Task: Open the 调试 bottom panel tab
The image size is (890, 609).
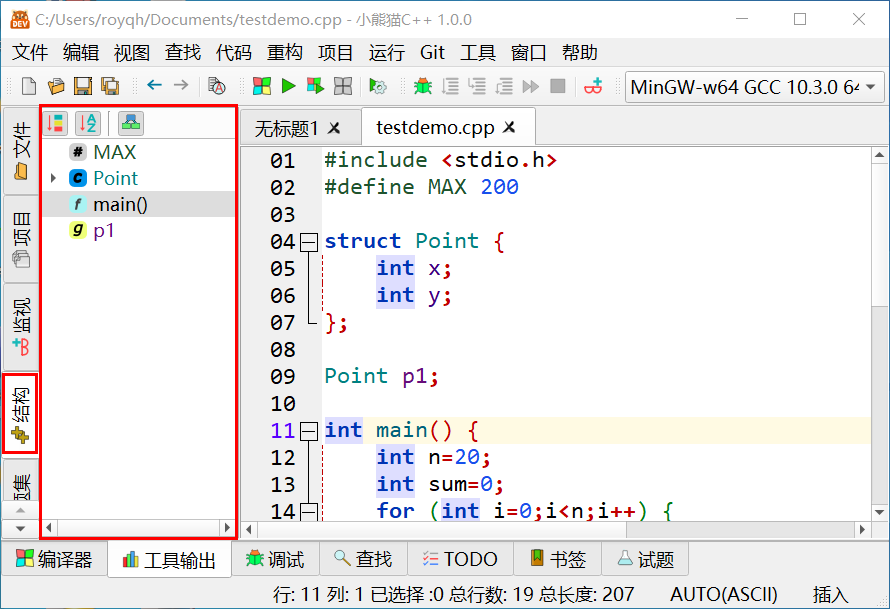Action: [x=275, y=560]
